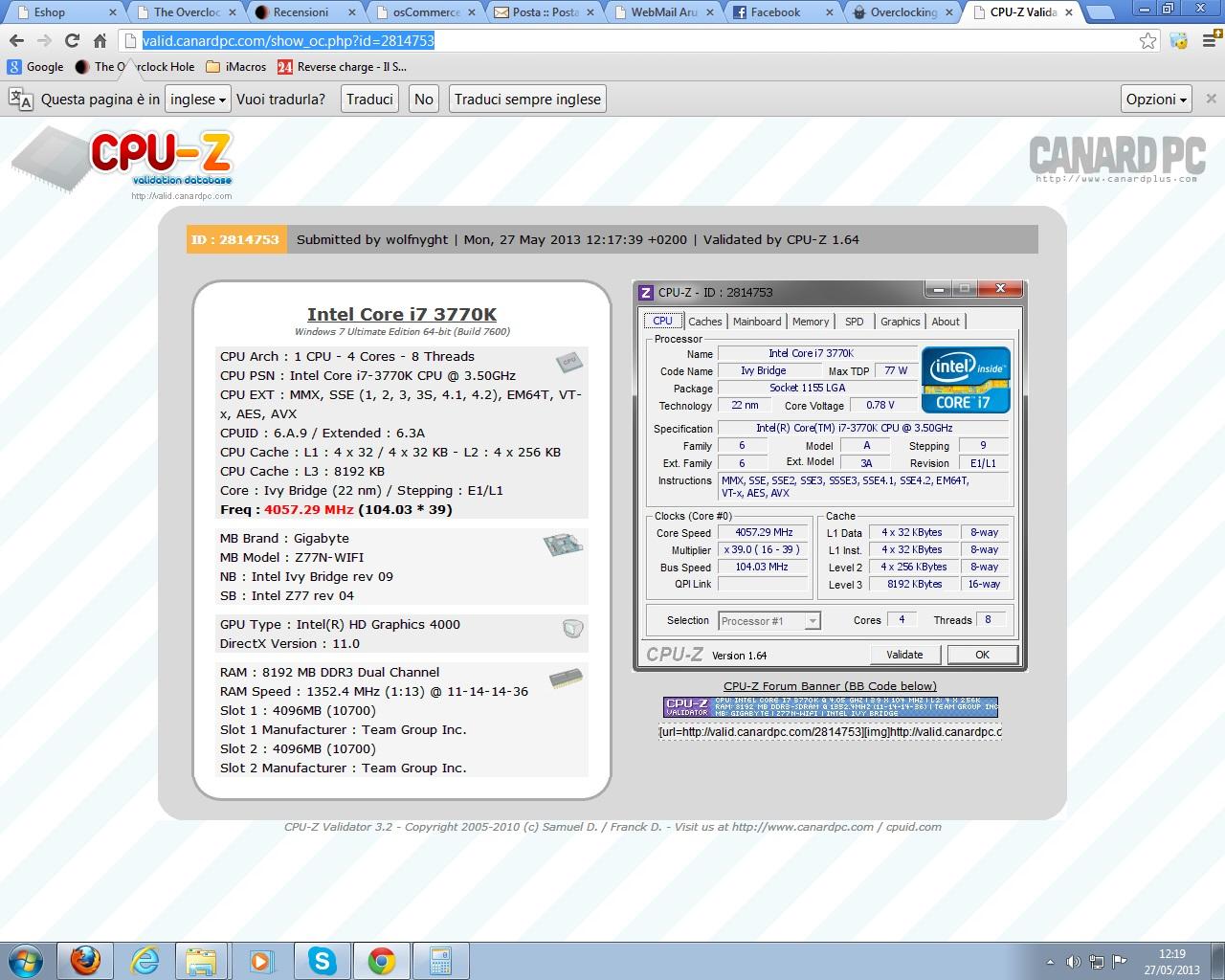Screen dimensions: 1225x980
Task: Click the Intel Core i7 inside logo
Action: 966,380
